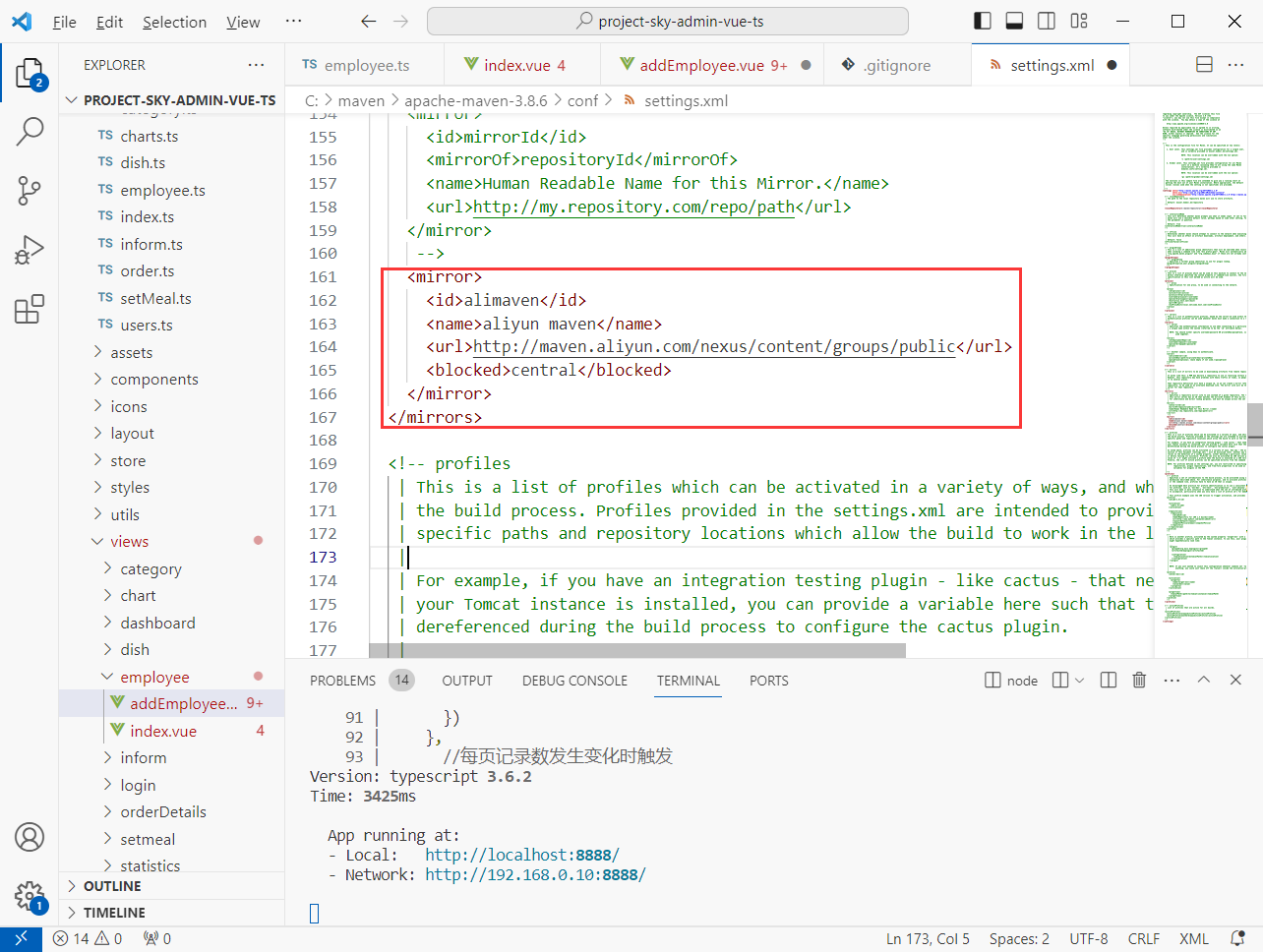Screen dimensions: 1263x952
Task: Collapse the views folder
Action: 171,541
